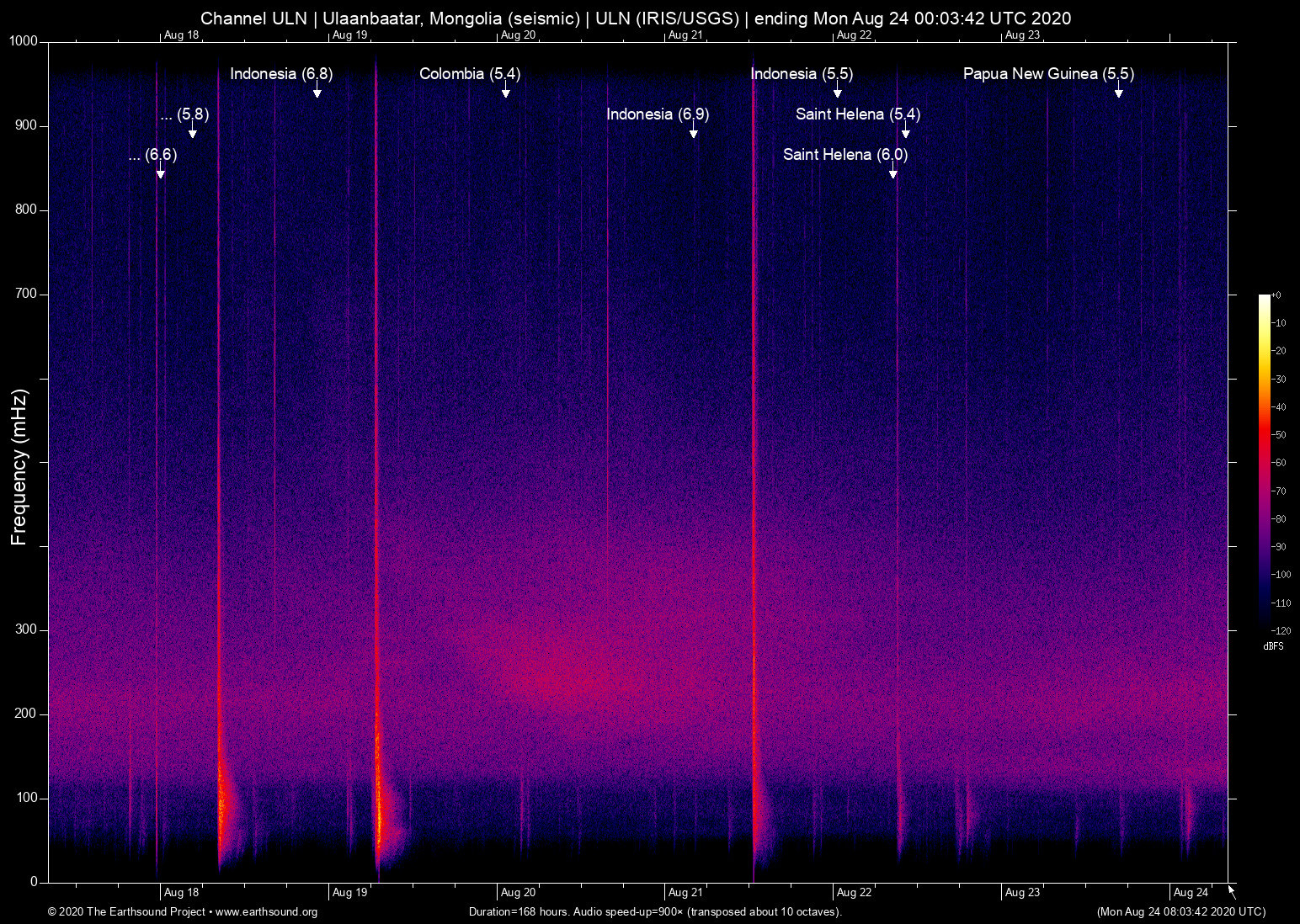Click the "-80" value on the color scale
1300x924 pixels.
[x=1279, y=519]
